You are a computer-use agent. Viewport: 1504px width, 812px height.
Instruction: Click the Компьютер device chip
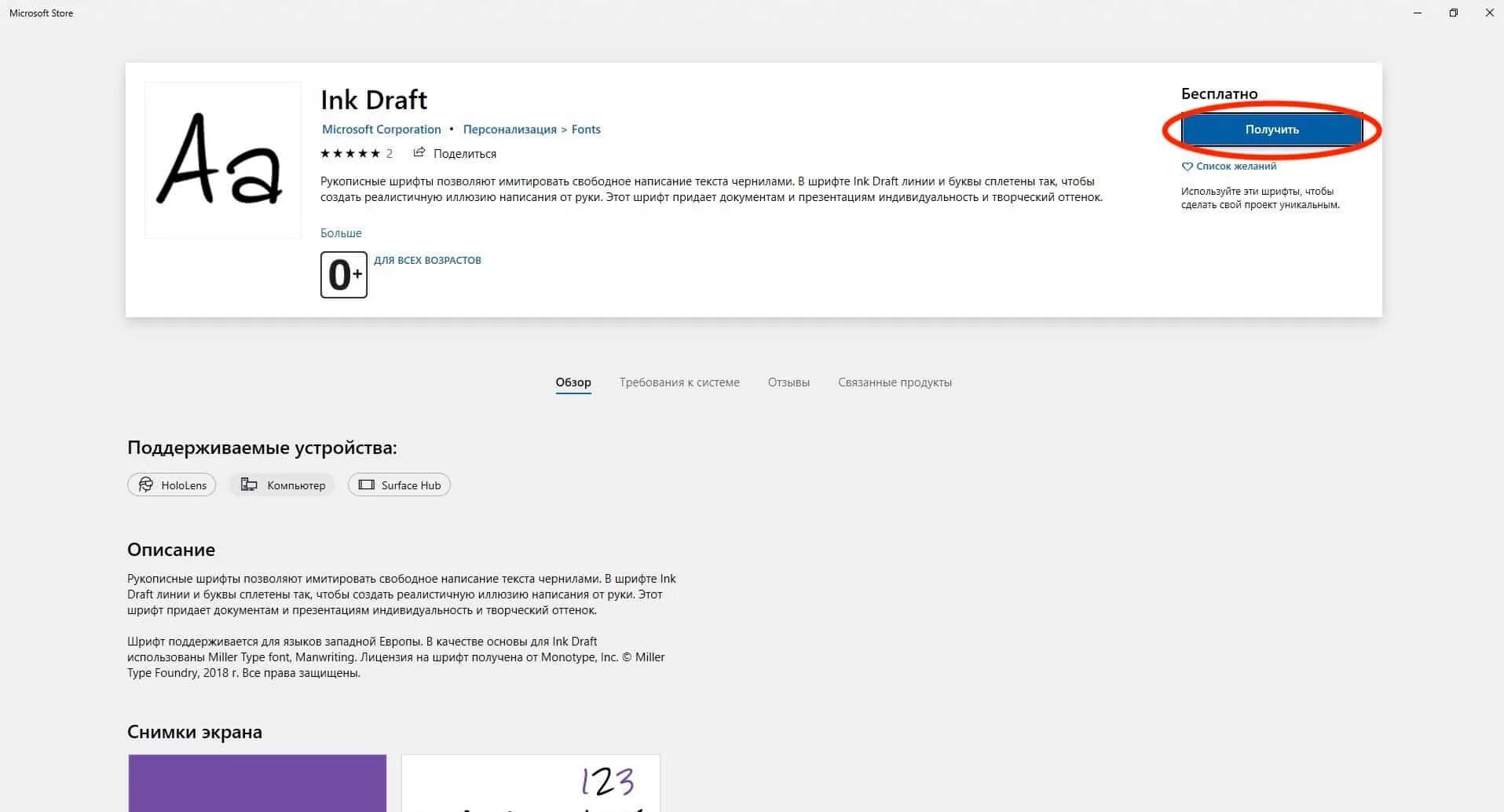pos(282,485)
